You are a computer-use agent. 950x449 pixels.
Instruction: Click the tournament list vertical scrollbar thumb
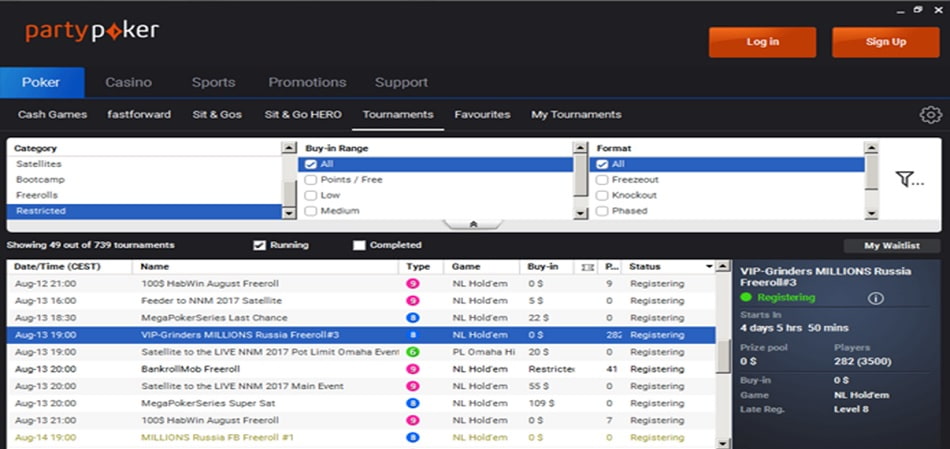click(x=723, y=355)
